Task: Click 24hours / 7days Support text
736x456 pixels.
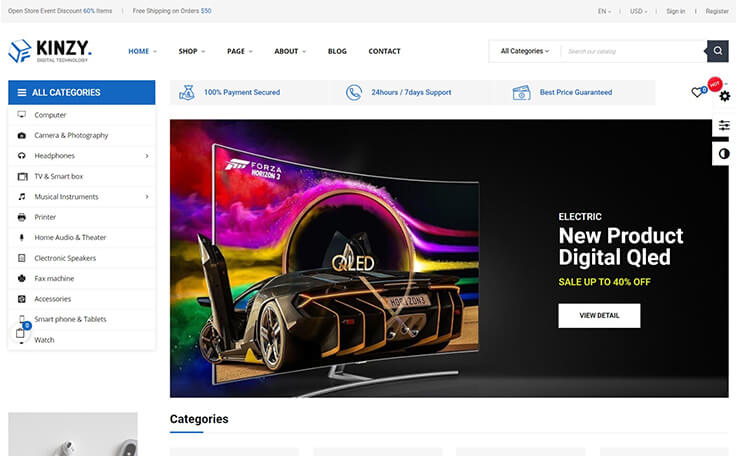Action: pyautogui.click(x=411, y=93)
